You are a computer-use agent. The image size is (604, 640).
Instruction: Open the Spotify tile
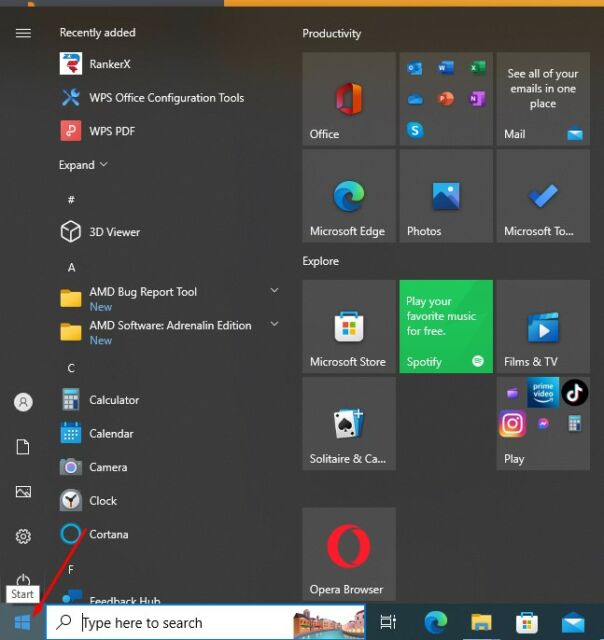tap(446, 327)
